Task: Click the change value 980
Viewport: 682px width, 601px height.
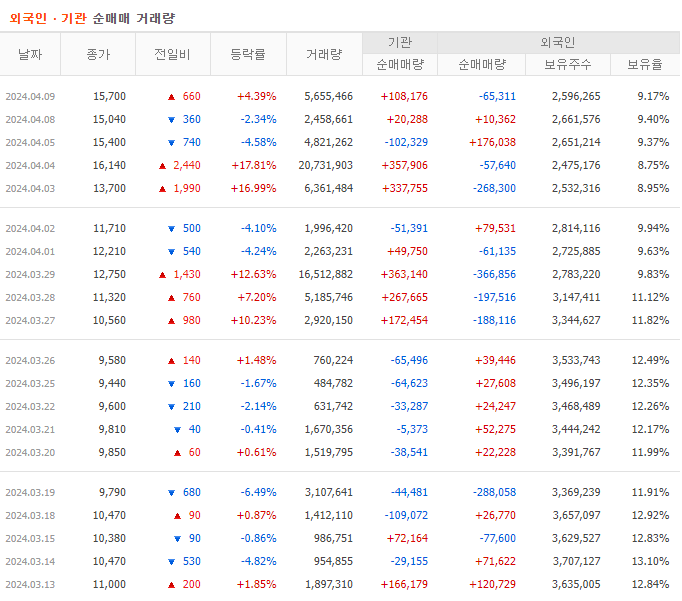Action: (x=192, y=321)
